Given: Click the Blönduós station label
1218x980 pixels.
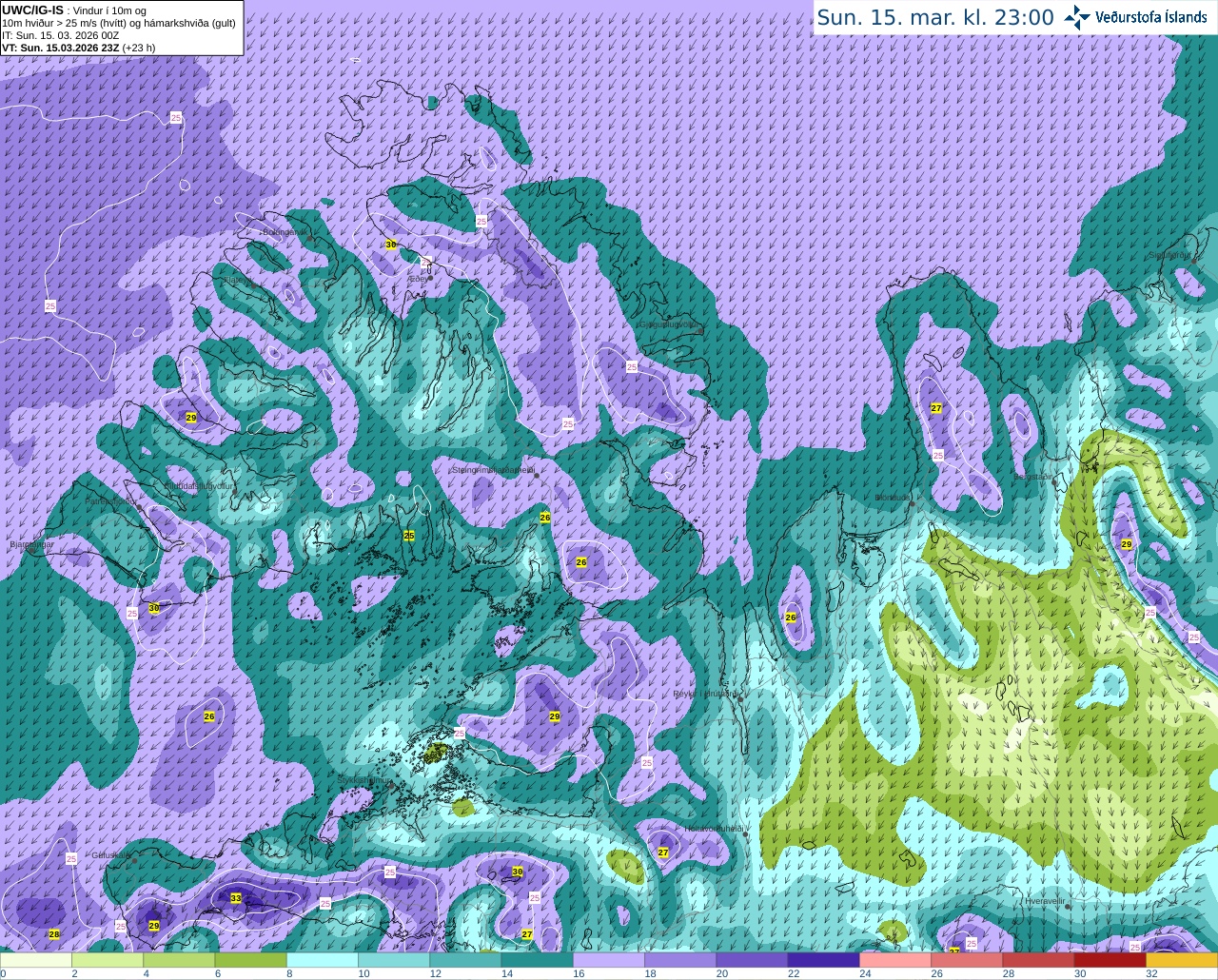Looking at the screenshot, I should pos(893,498).
